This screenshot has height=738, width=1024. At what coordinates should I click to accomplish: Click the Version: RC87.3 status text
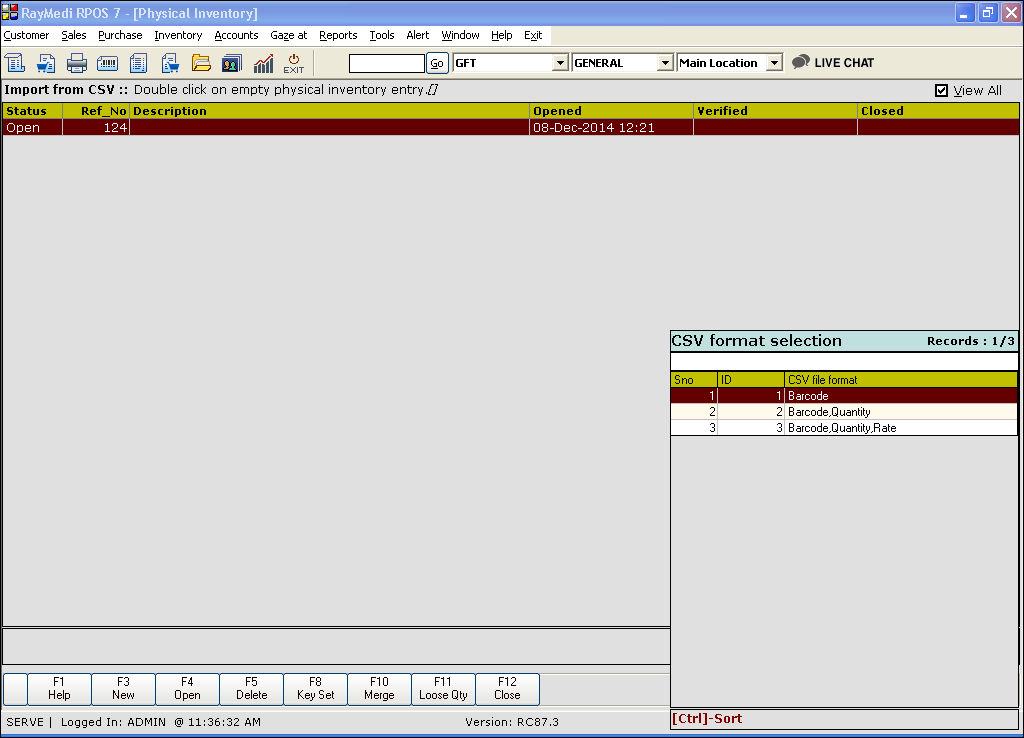(512, 722)
